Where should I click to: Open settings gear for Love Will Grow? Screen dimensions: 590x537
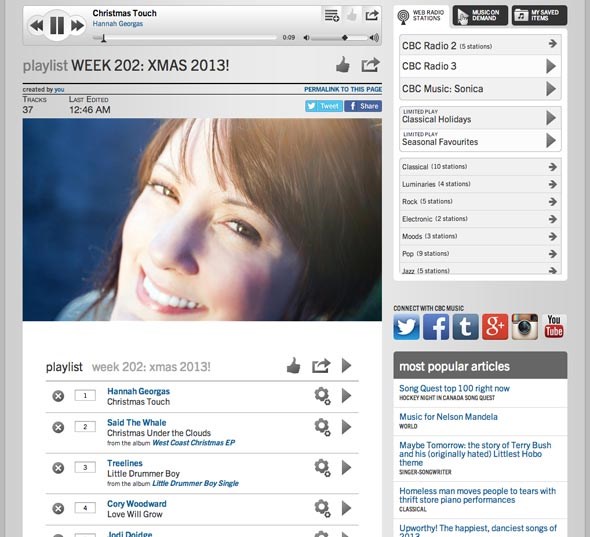tap(322, 508)
